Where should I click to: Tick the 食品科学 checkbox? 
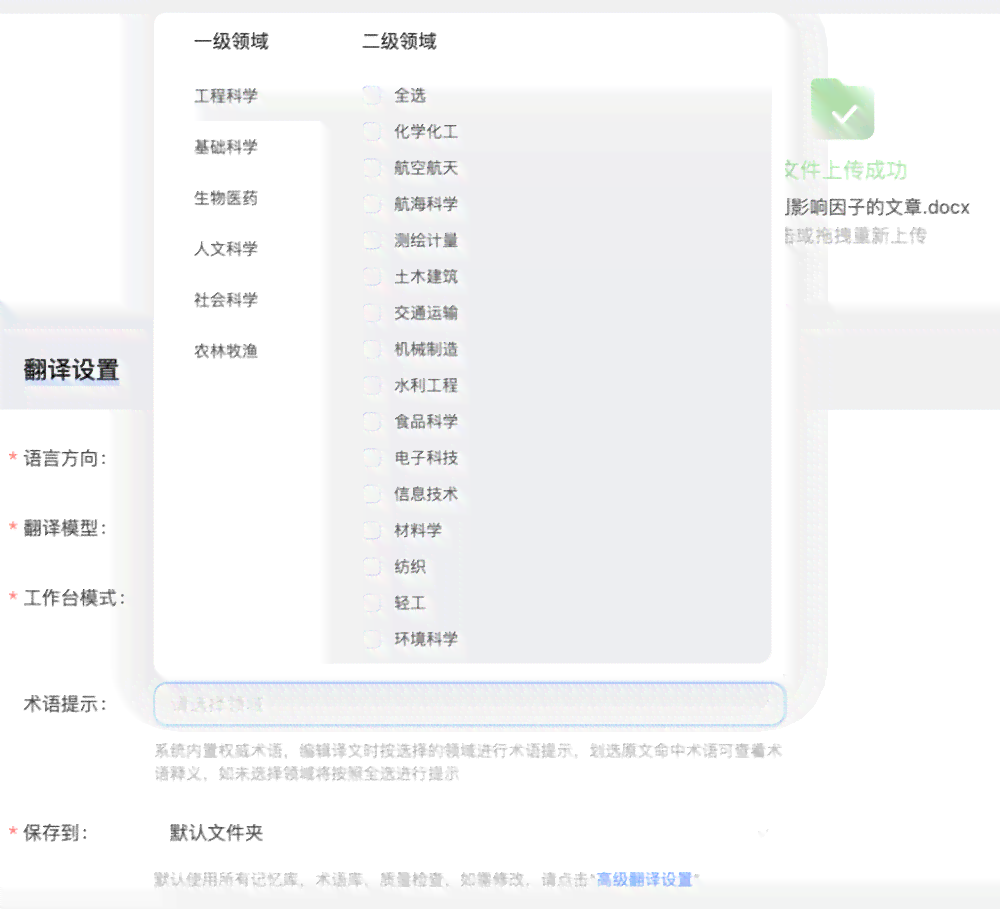[372, 422]
